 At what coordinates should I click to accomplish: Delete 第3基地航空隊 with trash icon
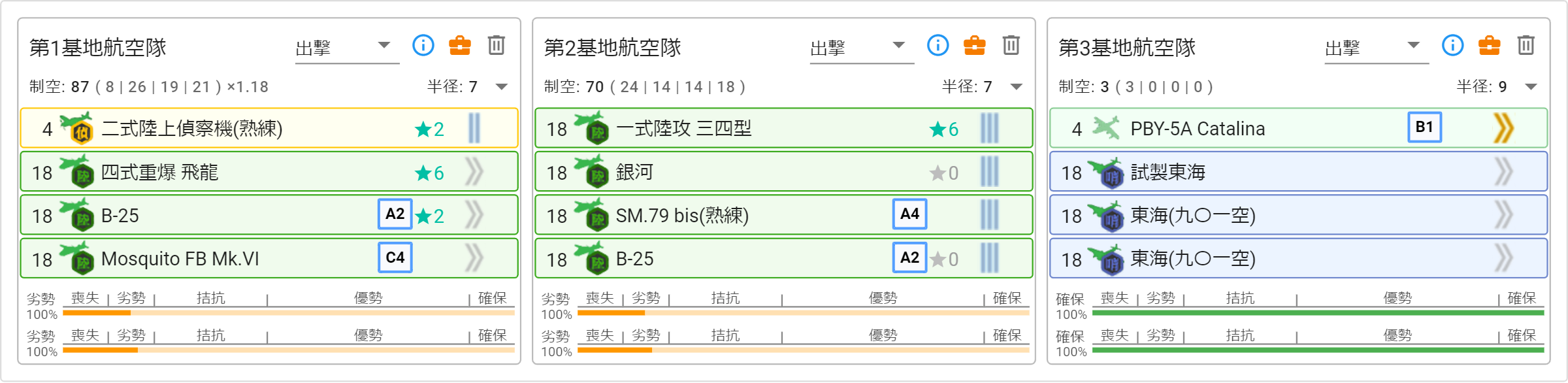1526,45
